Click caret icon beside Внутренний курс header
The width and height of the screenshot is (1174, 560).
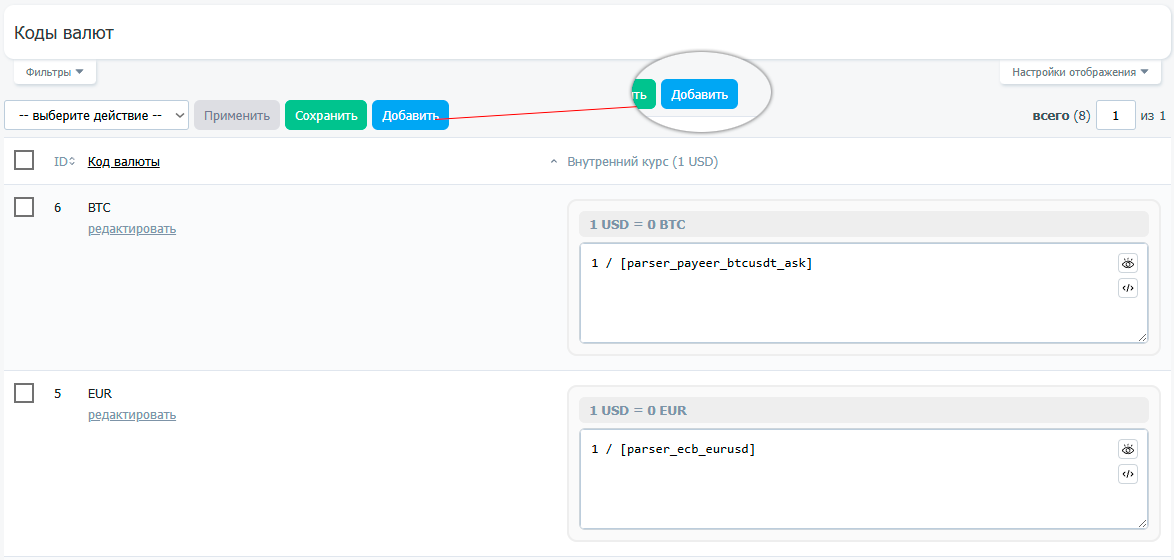click(x=554, y=162)
